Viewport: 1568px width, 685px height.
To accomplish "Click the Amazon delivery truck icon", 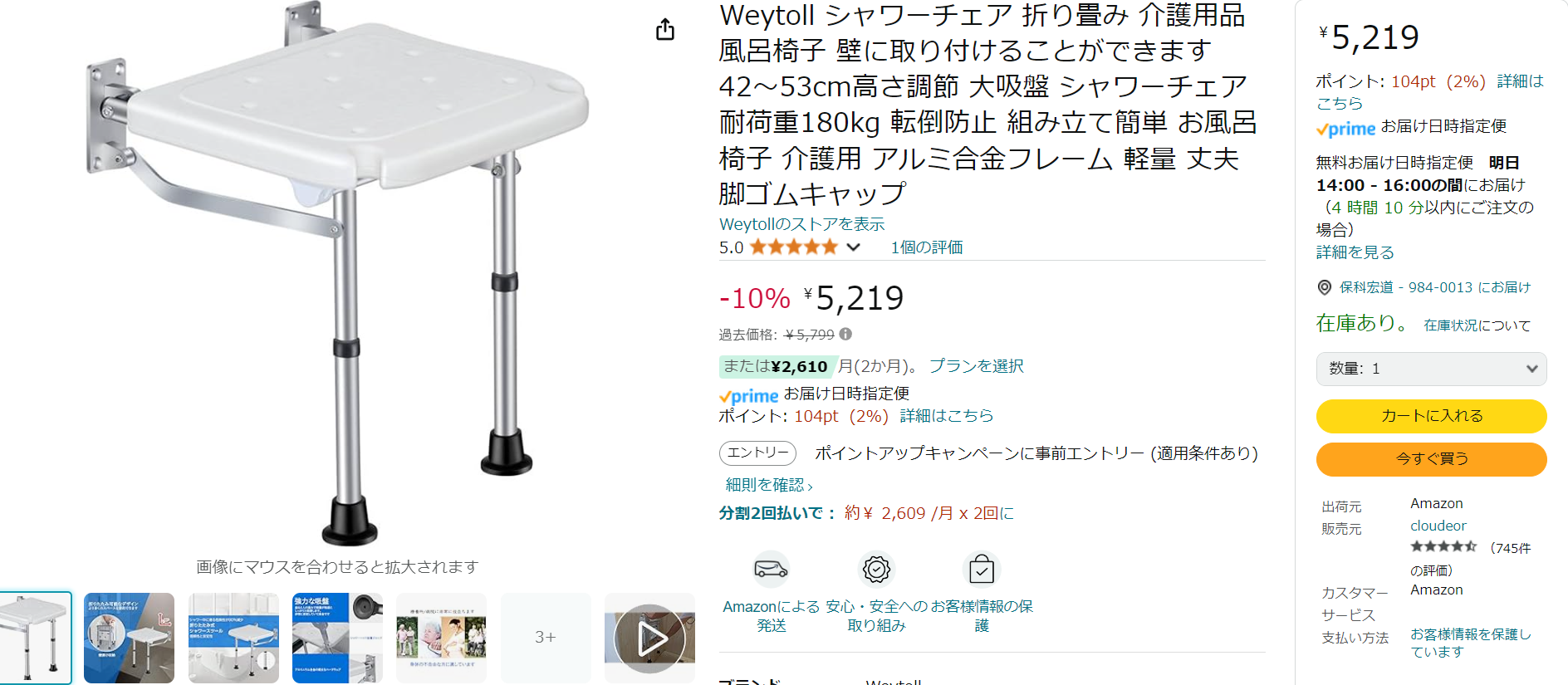I will click(771, 569).
